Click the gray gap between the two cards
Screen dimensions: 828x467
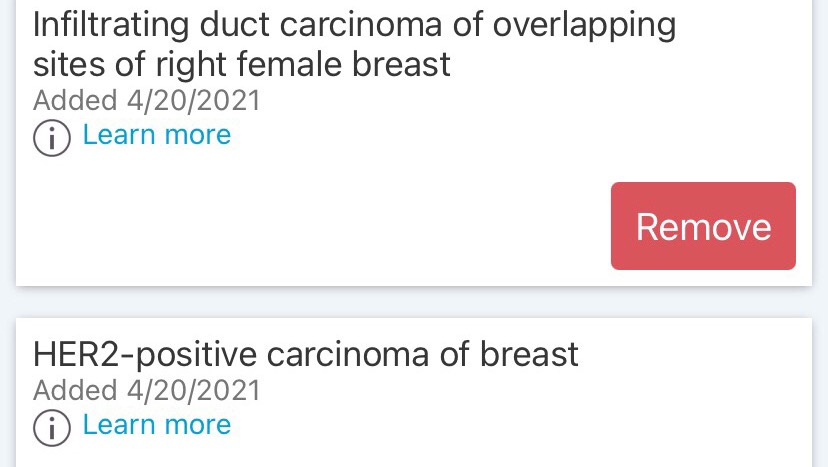pyautogui.click(x=414, y=302)
